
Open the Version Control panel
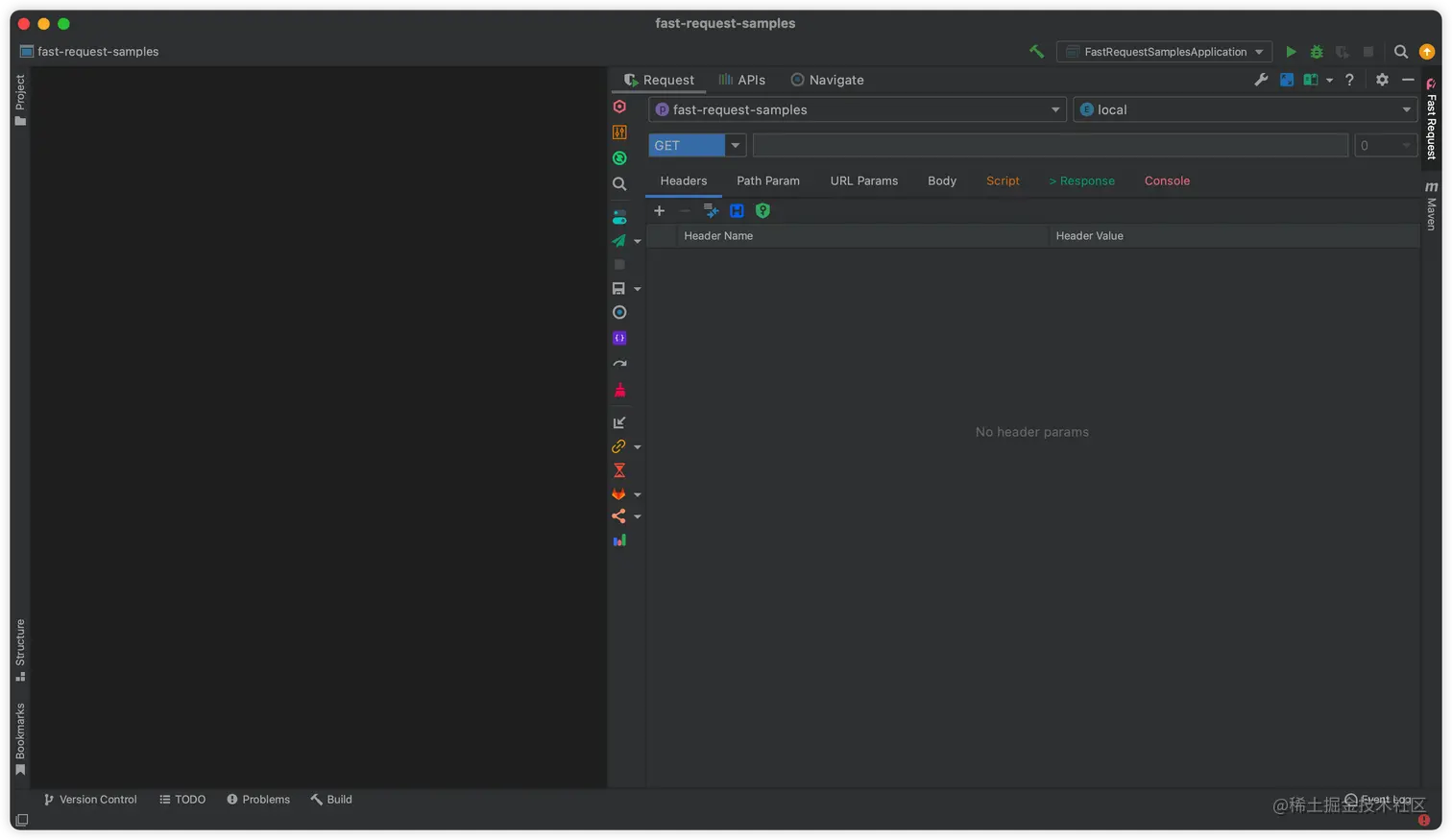[89, 799]
